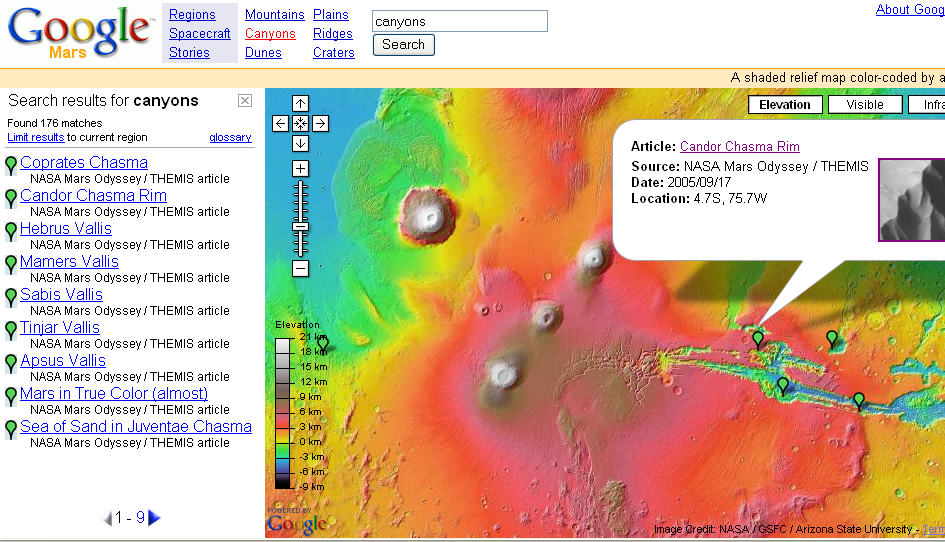Click the green marker beside Candor Chasma Rim
The image size is (945, 542).
pos(10,198)
